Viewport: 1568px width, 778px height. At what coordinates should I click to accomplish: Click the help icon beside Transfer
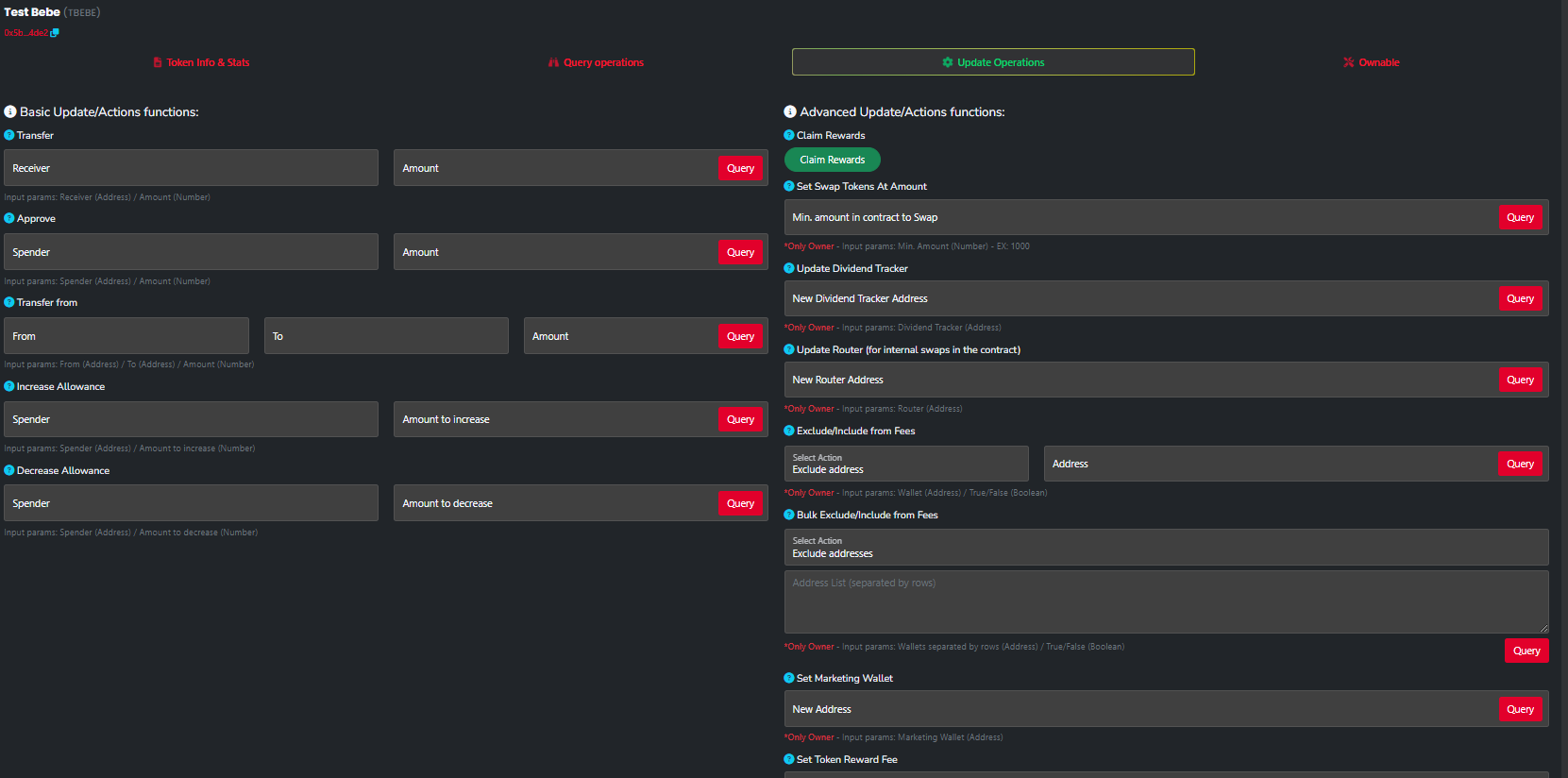9,135
